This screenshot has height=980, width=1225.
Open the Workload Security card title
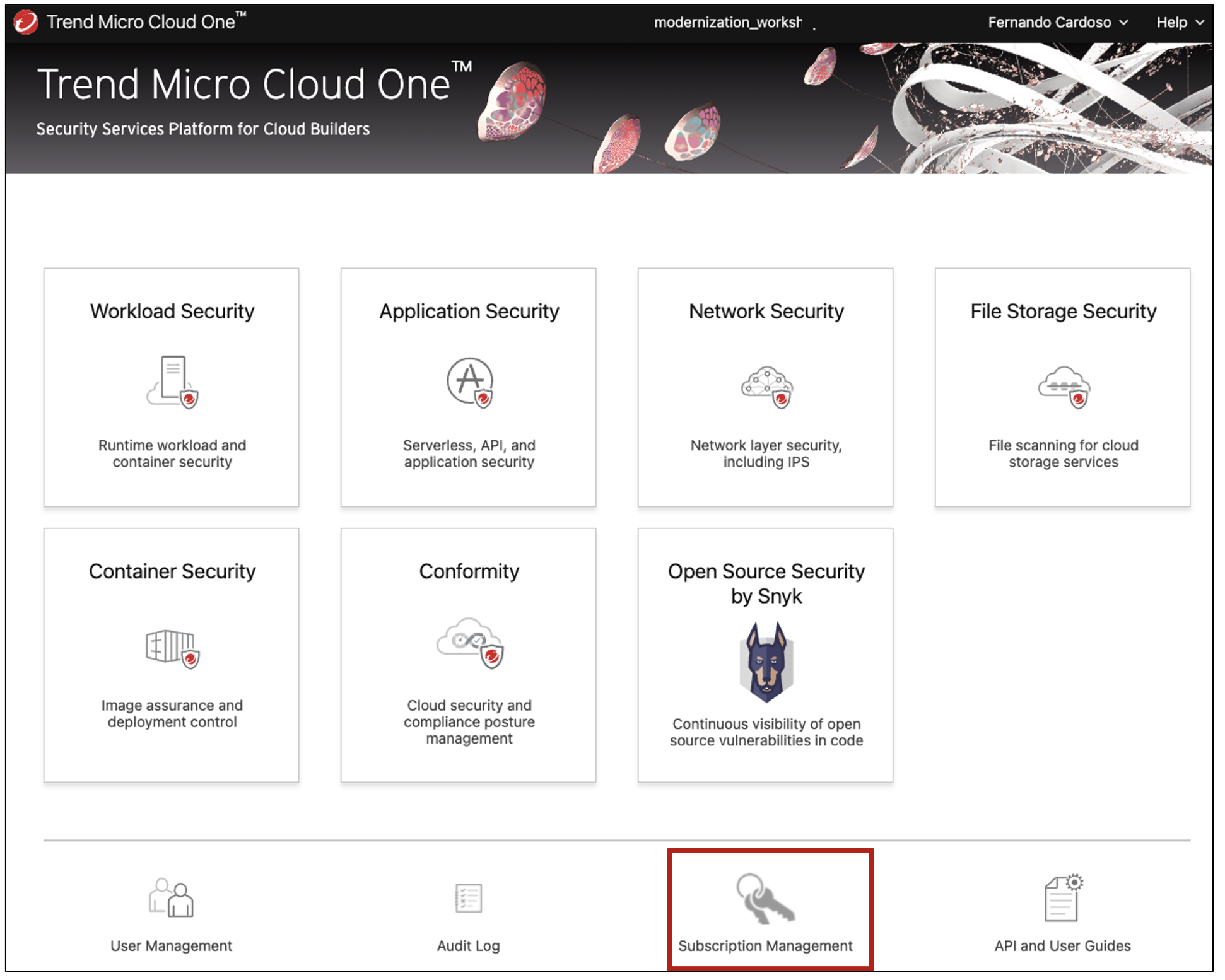point(172,311)
